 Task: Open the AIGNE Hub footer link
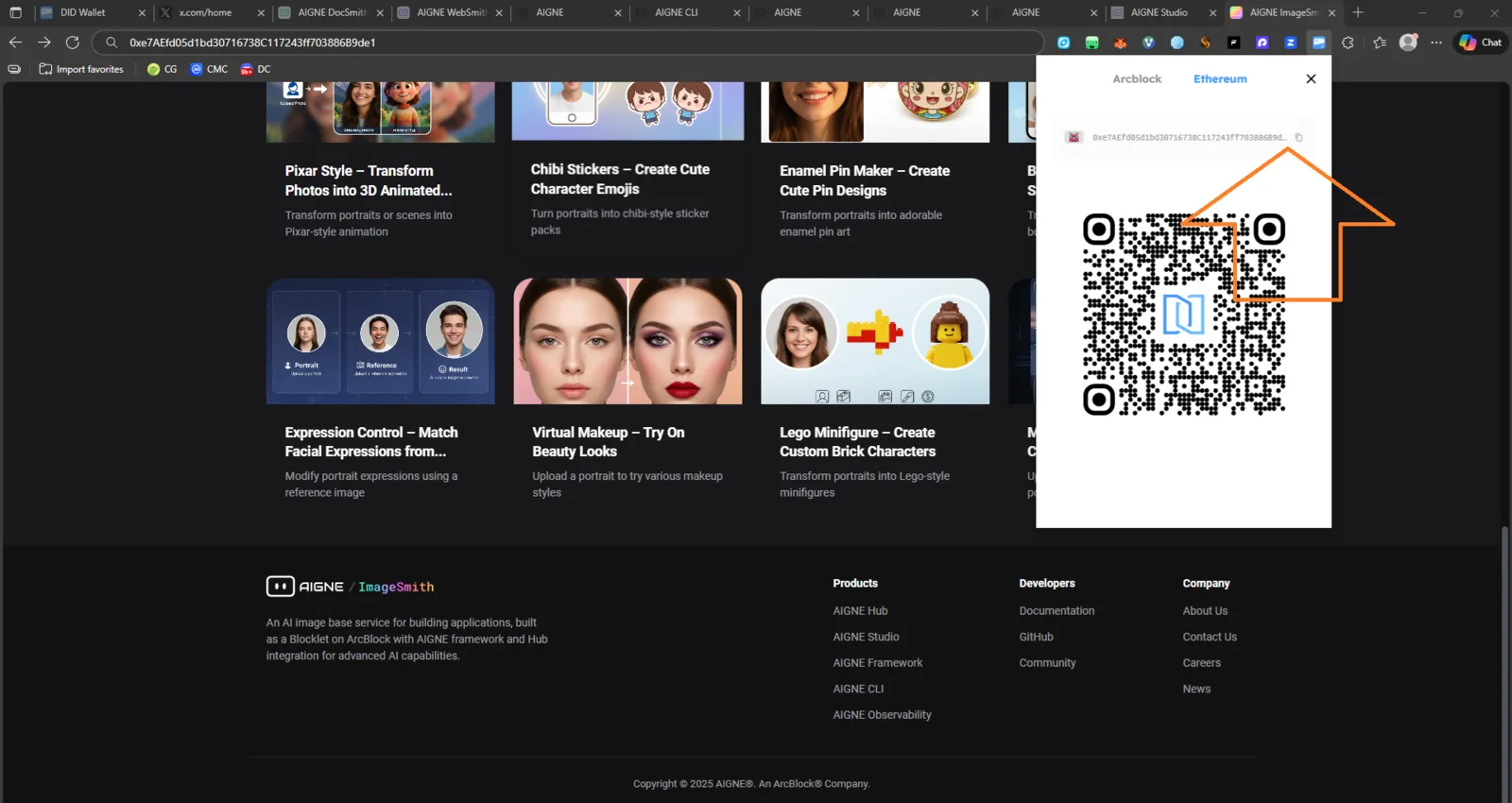coord(860,611)
